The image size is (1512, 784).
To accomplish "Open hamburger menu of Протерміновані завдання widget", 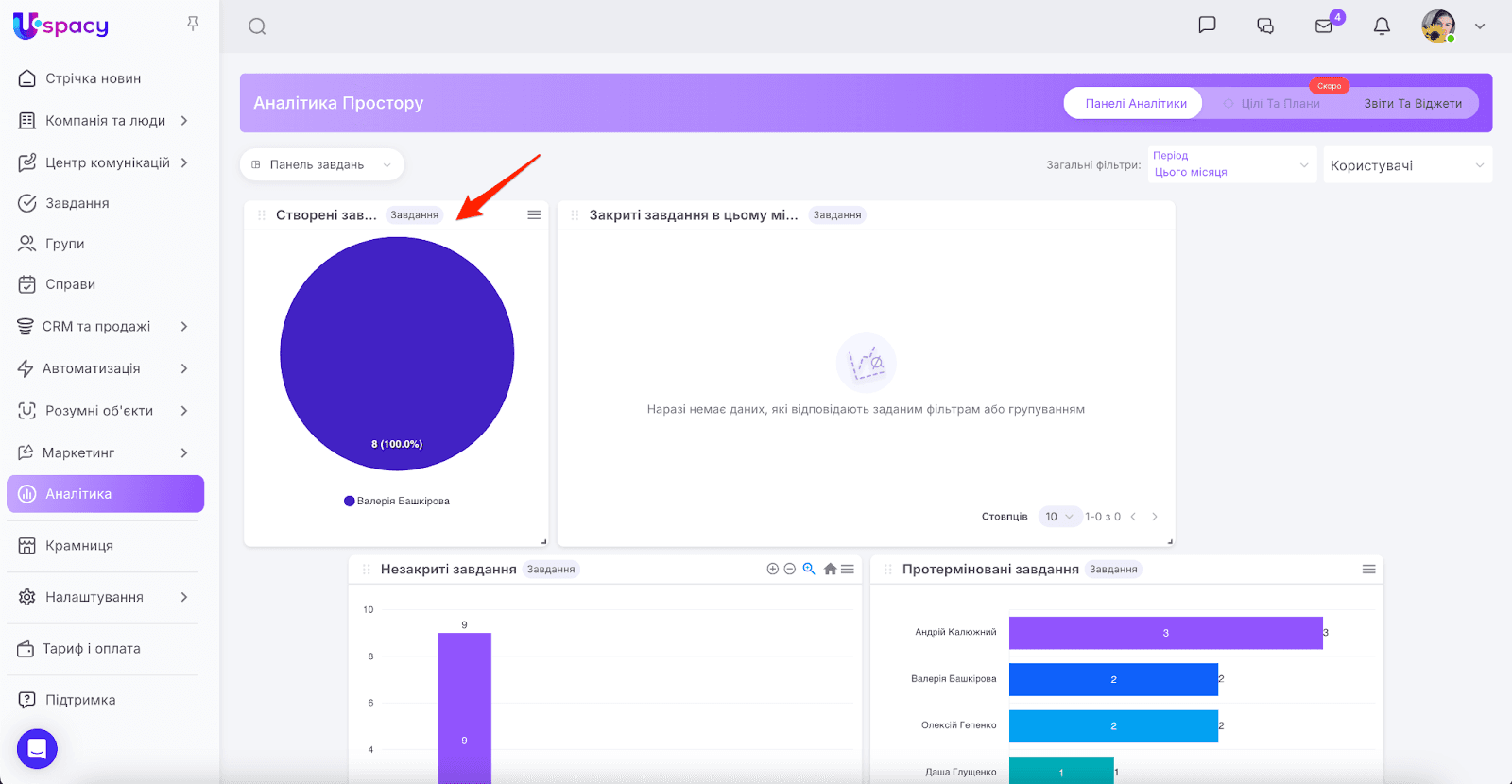I will [x=1368, y=569].
